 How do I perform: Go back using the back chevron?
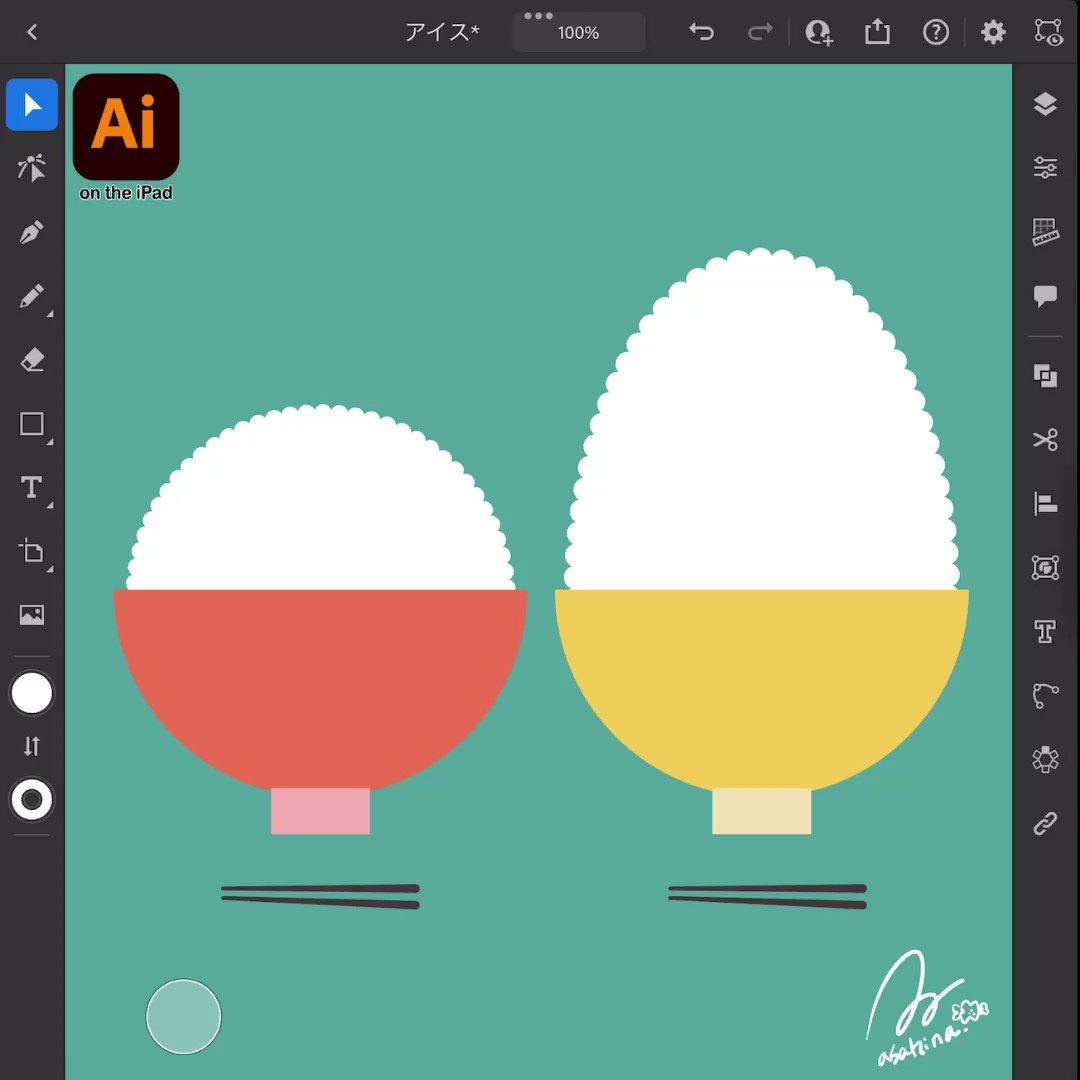coord(32,32)
